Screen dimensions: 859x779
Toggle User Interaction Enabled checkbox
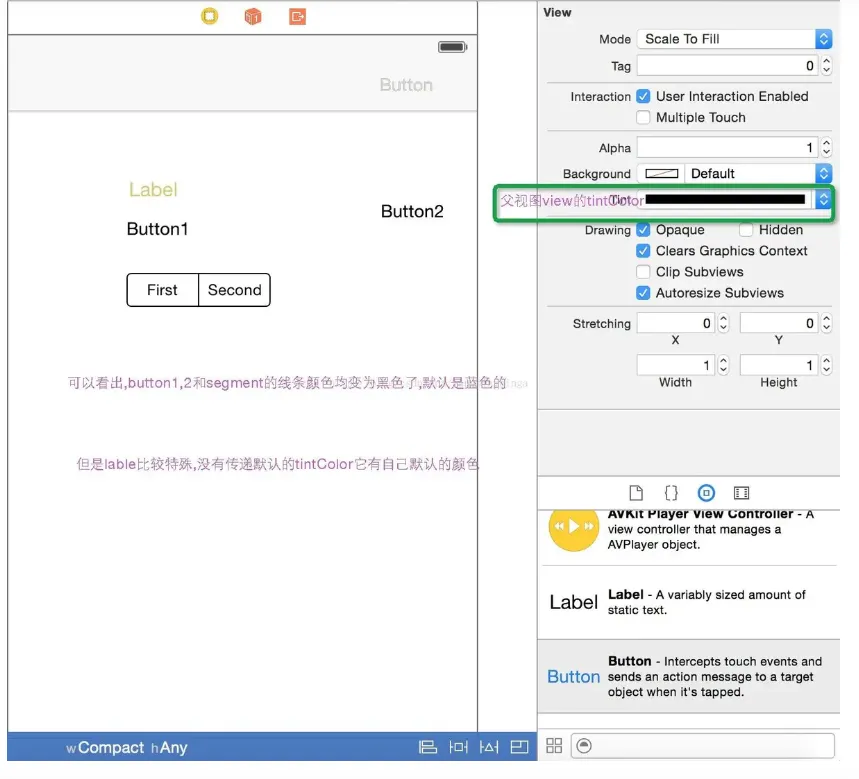643,96
